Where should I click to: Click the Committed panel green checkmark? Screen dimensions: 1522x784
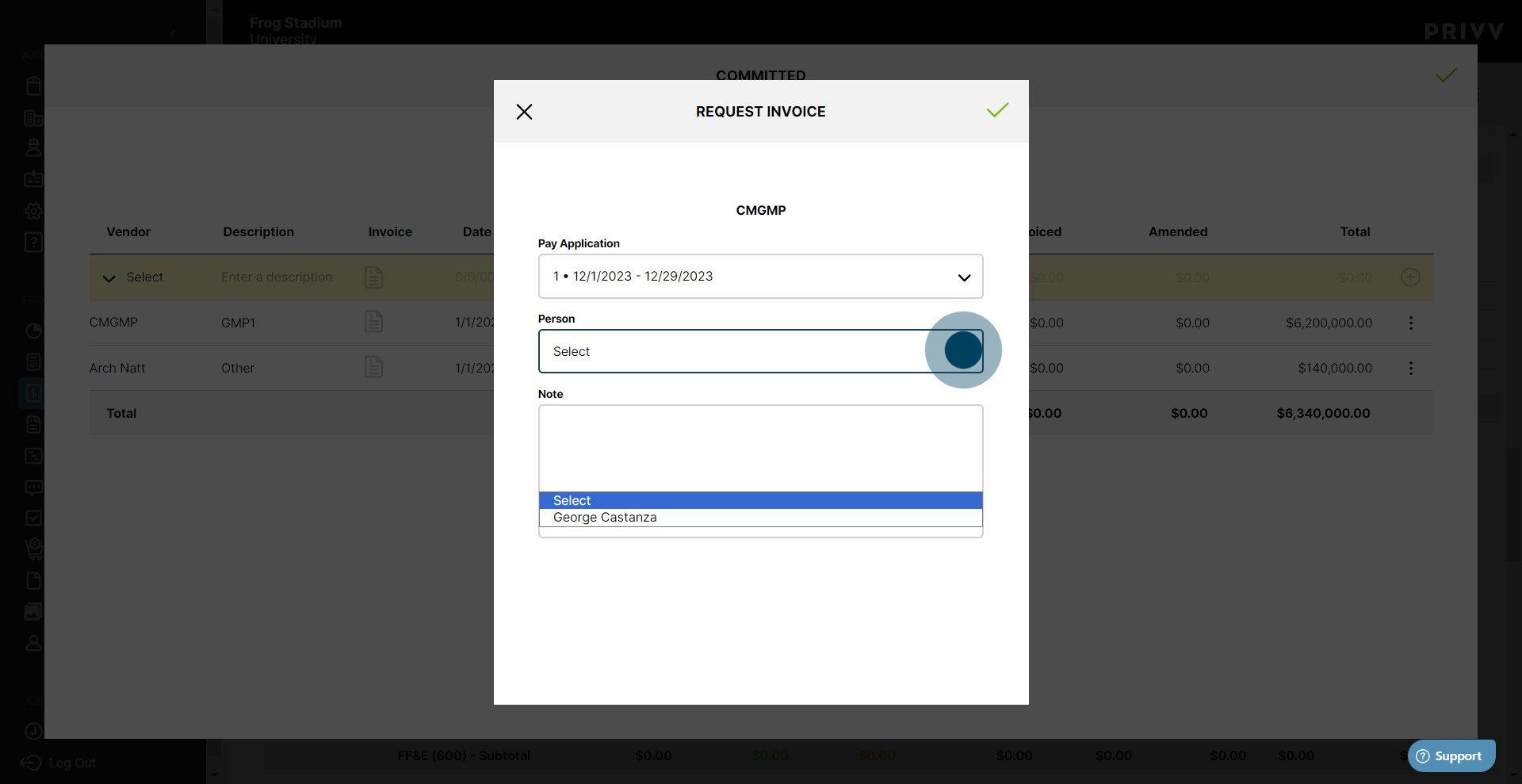1446,75
